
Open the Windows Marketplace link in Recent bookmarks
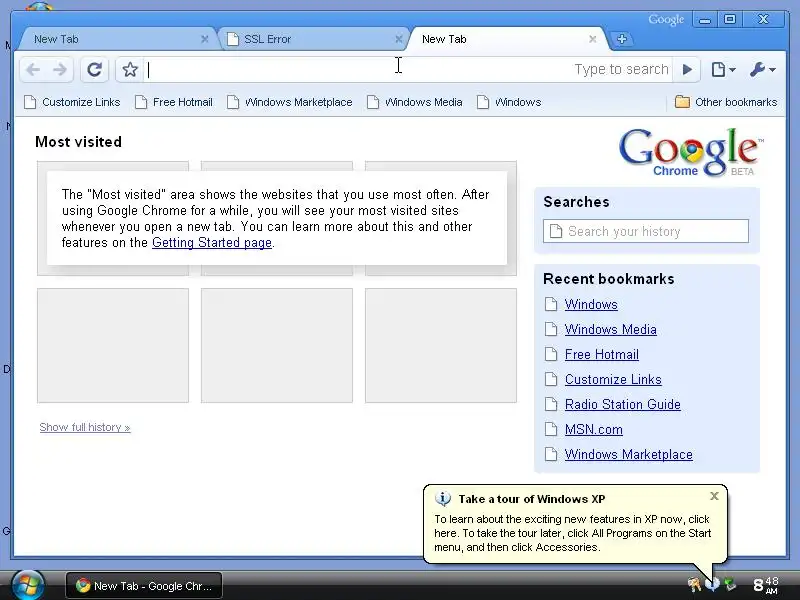629,455
